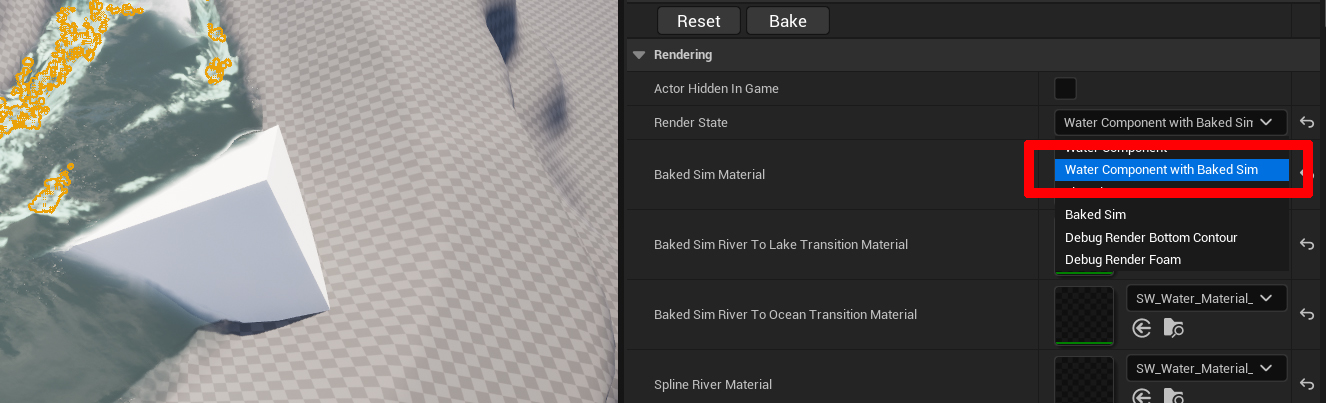The height and width of the screenshot is (403, 1326).
Task: Open River To Ocean material asset dropdown
Action: click(1205, 298)
